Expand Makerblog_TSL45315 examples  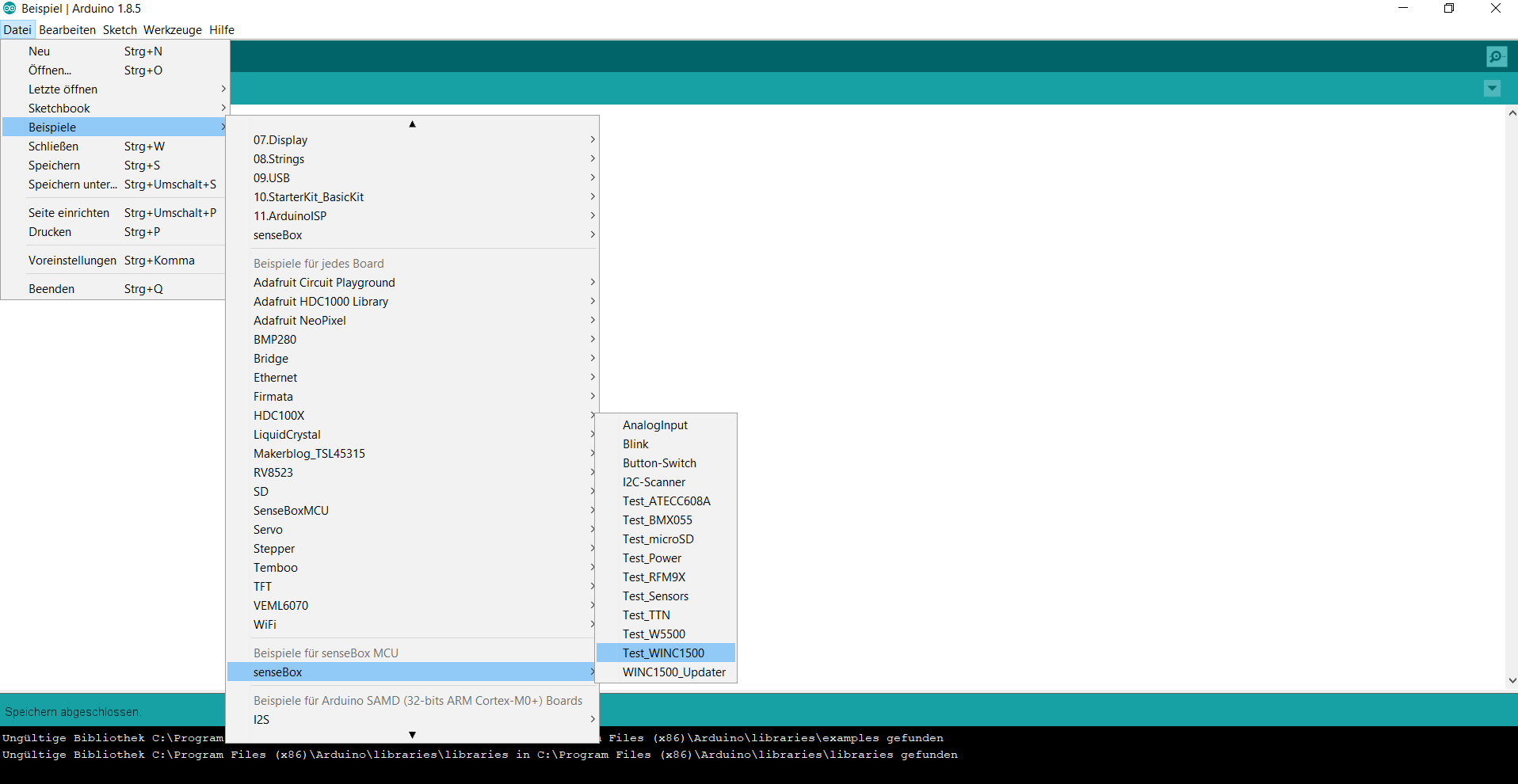[413, 454]
